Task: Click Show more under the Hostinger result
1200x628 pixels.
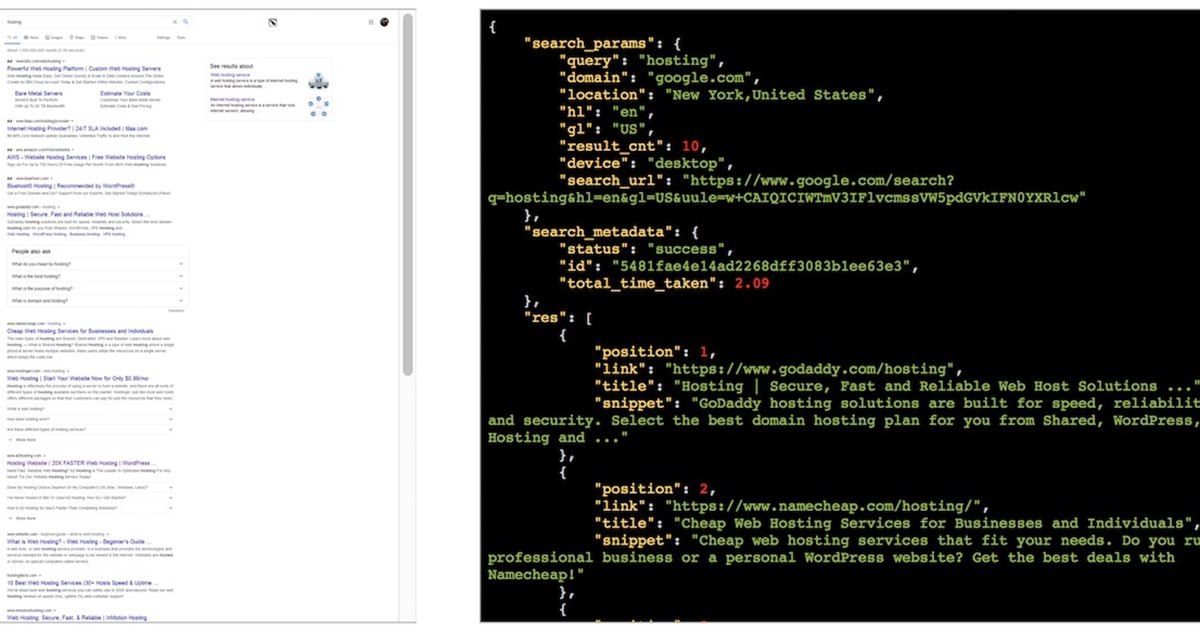Action: click(x=22, y=440)
